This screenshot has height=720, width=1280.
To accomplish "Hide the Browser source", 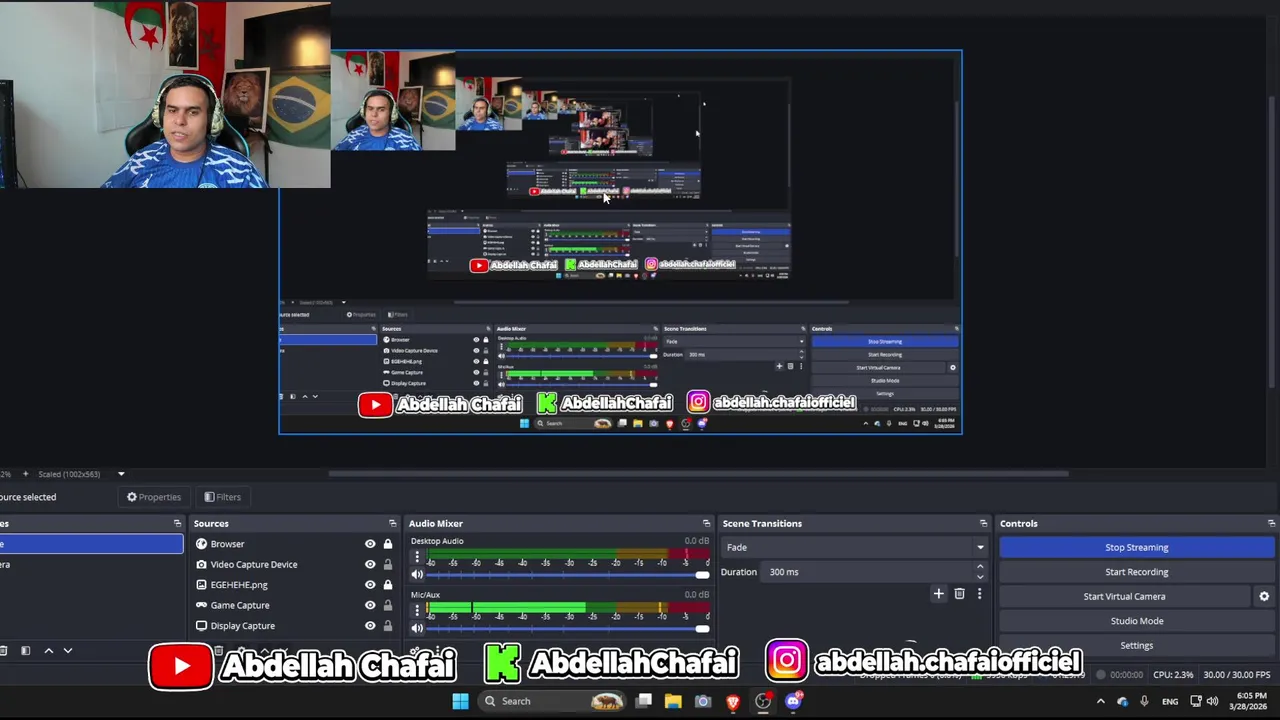I will [x=370, y=544].
